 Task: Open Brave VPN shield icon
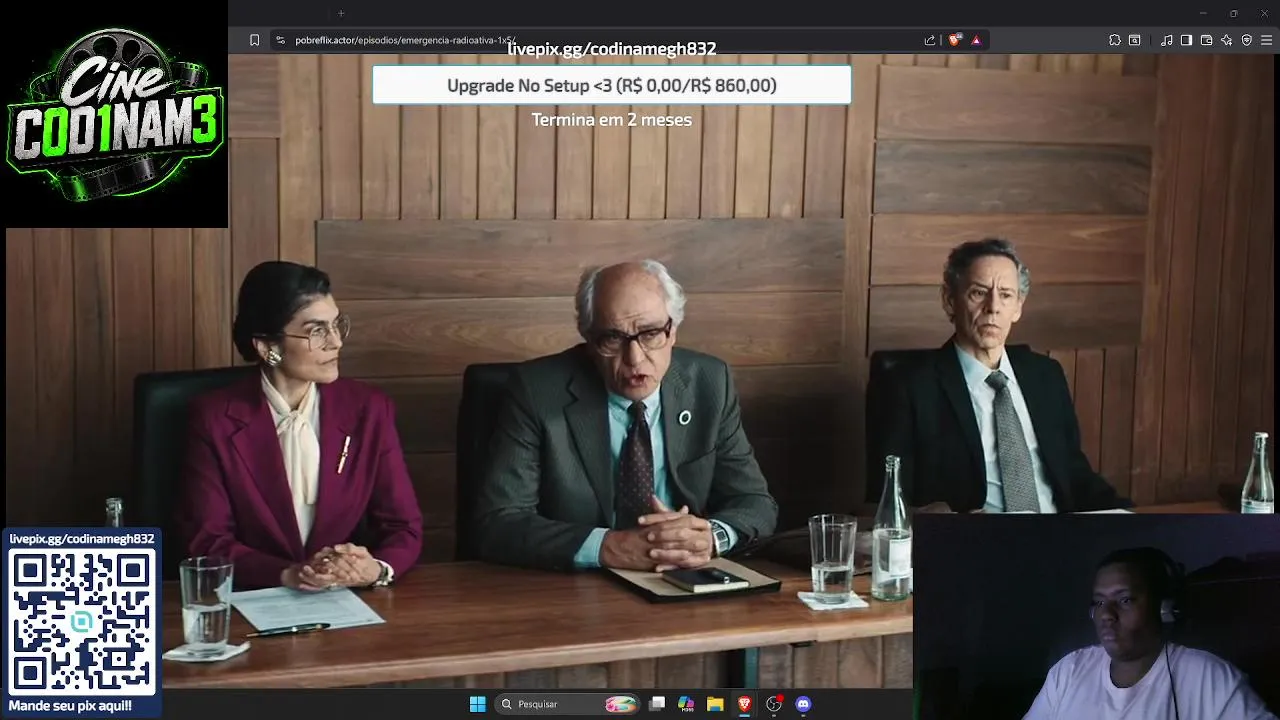coord(1247,40)
